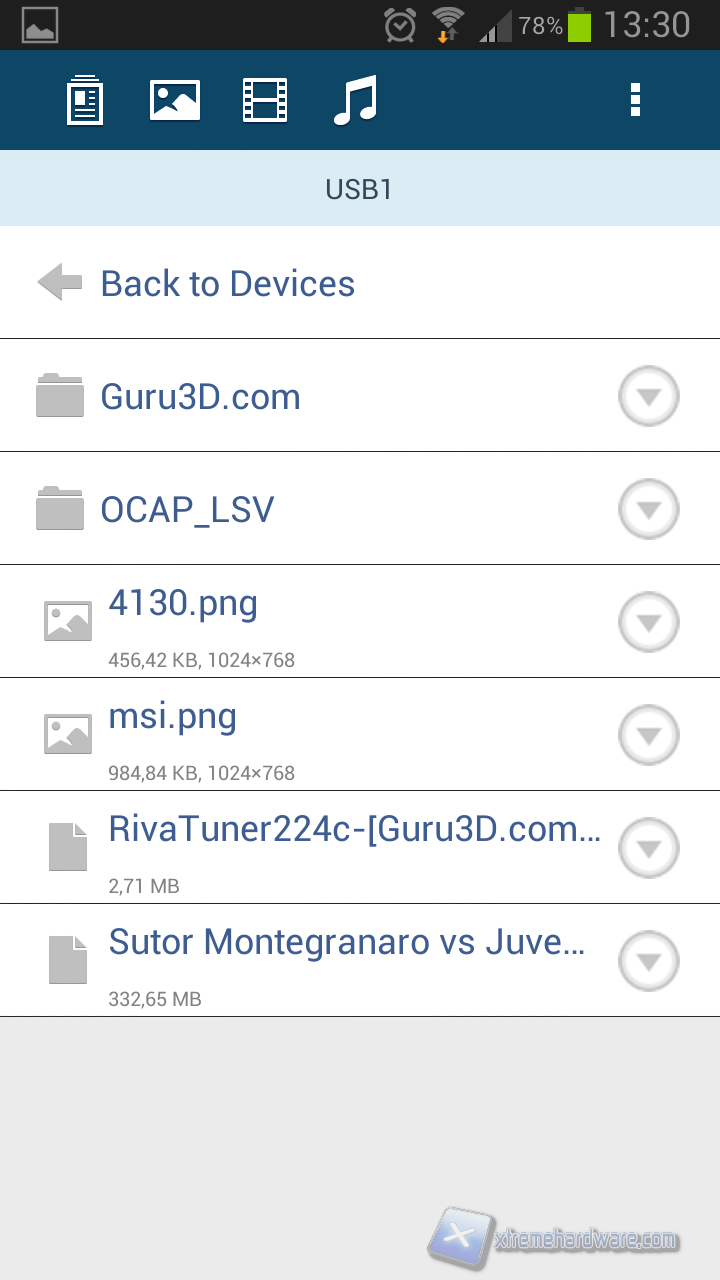
Task: Tap the msi.png image thumbnail icon
Action: point(68,734)
